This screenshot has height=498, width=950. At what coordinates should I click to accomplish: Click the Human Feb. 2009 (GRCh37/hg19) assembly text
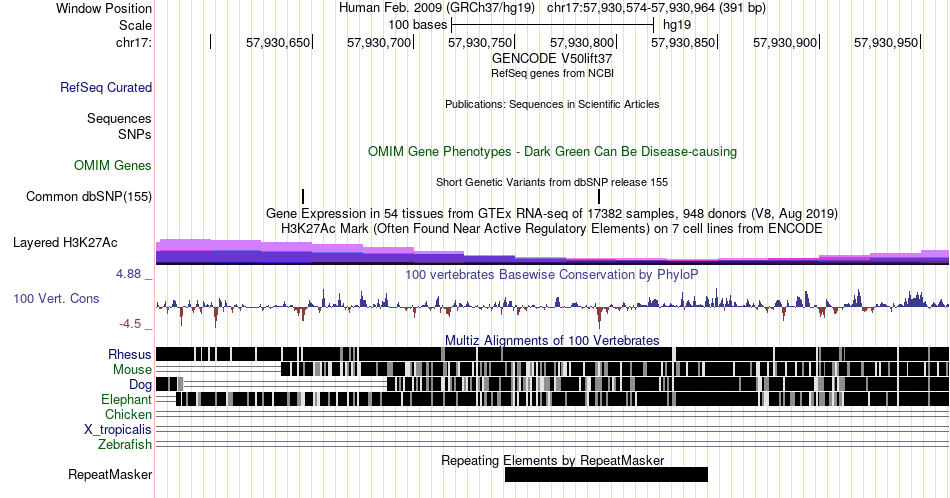coord(437,8)
